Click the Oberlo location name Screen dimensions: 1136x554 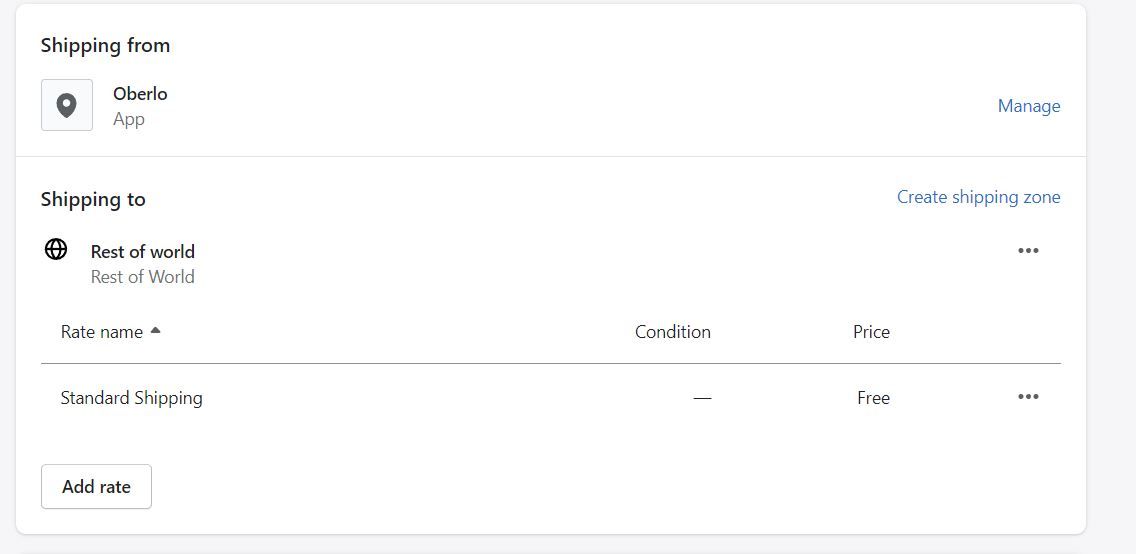click(140, 94)
